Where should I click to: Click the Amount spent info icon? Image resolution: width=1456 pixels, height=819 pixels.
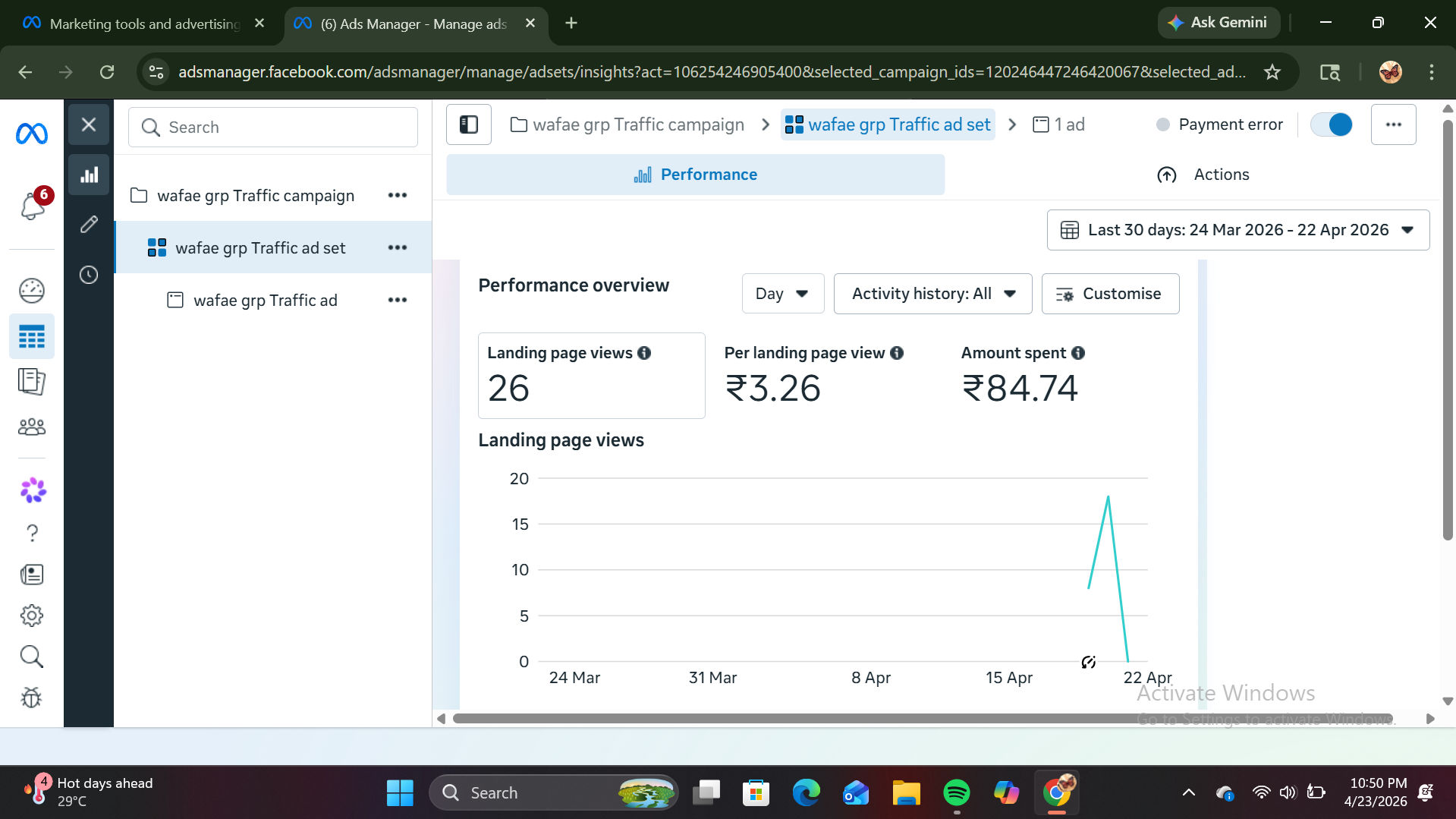pos(1078,353)
